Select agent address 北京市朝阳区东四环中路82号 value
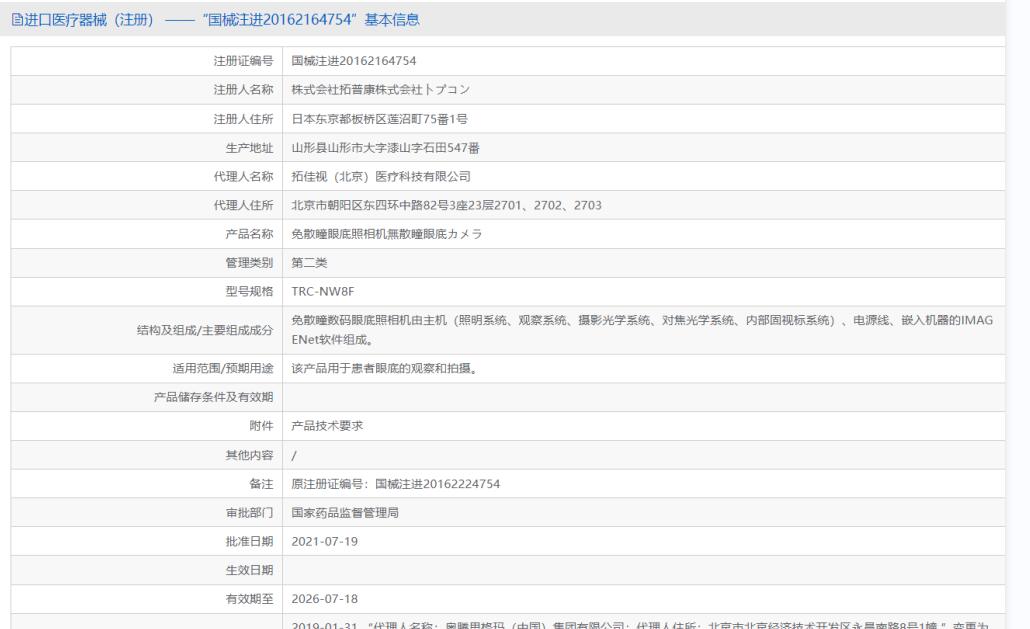The image size is (1030, 629). click(x=446, y=206)
